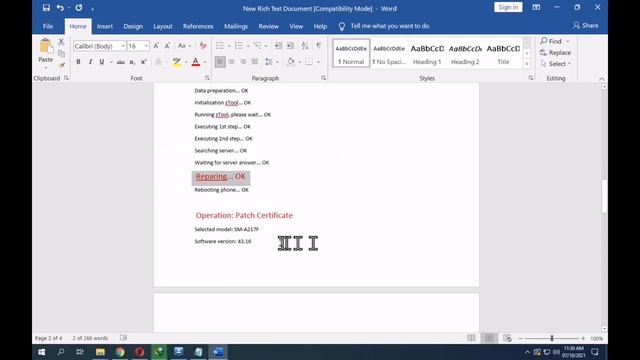This screenshot has width=640, height=360.
Task: Open the font size dropdown
Action: tap(146, 46)
